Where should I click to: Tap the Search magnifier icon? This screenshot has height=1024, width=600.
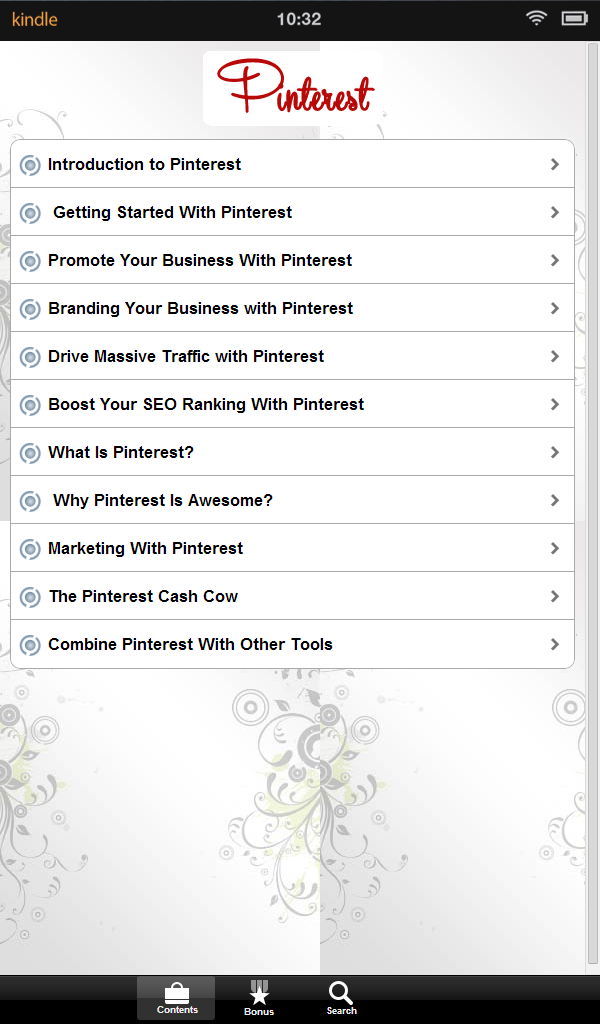click(x=341, y=993)
